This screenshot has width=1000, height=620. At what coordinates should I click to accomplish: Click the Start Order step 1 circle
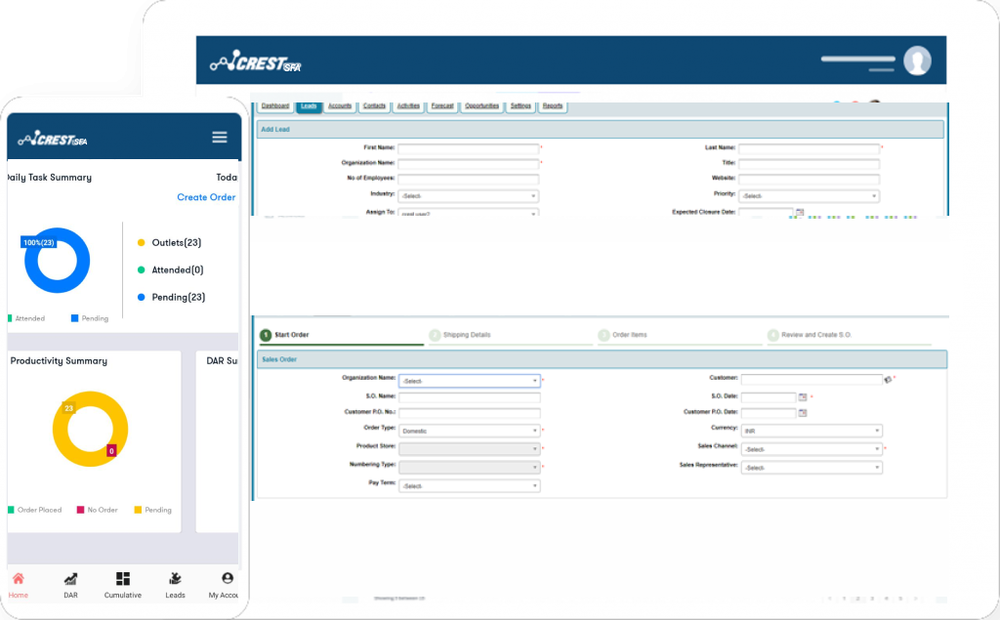click(x=265, y=335)
